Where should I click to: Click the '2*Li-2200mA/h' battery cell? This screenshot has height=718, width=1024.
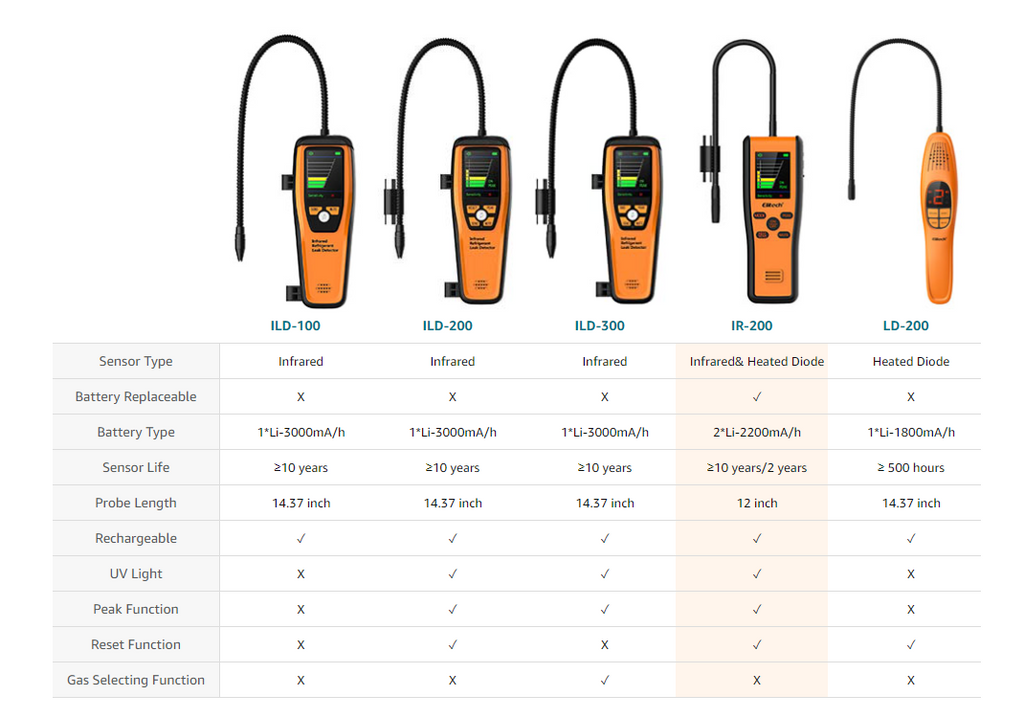(757, 432)
